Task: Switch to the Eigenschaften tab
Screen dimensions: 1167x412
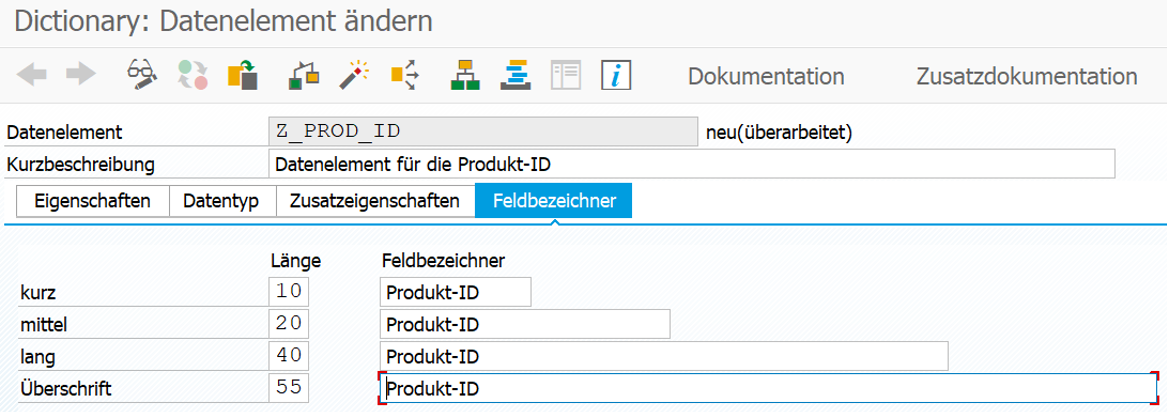Action: click(92, 202)
